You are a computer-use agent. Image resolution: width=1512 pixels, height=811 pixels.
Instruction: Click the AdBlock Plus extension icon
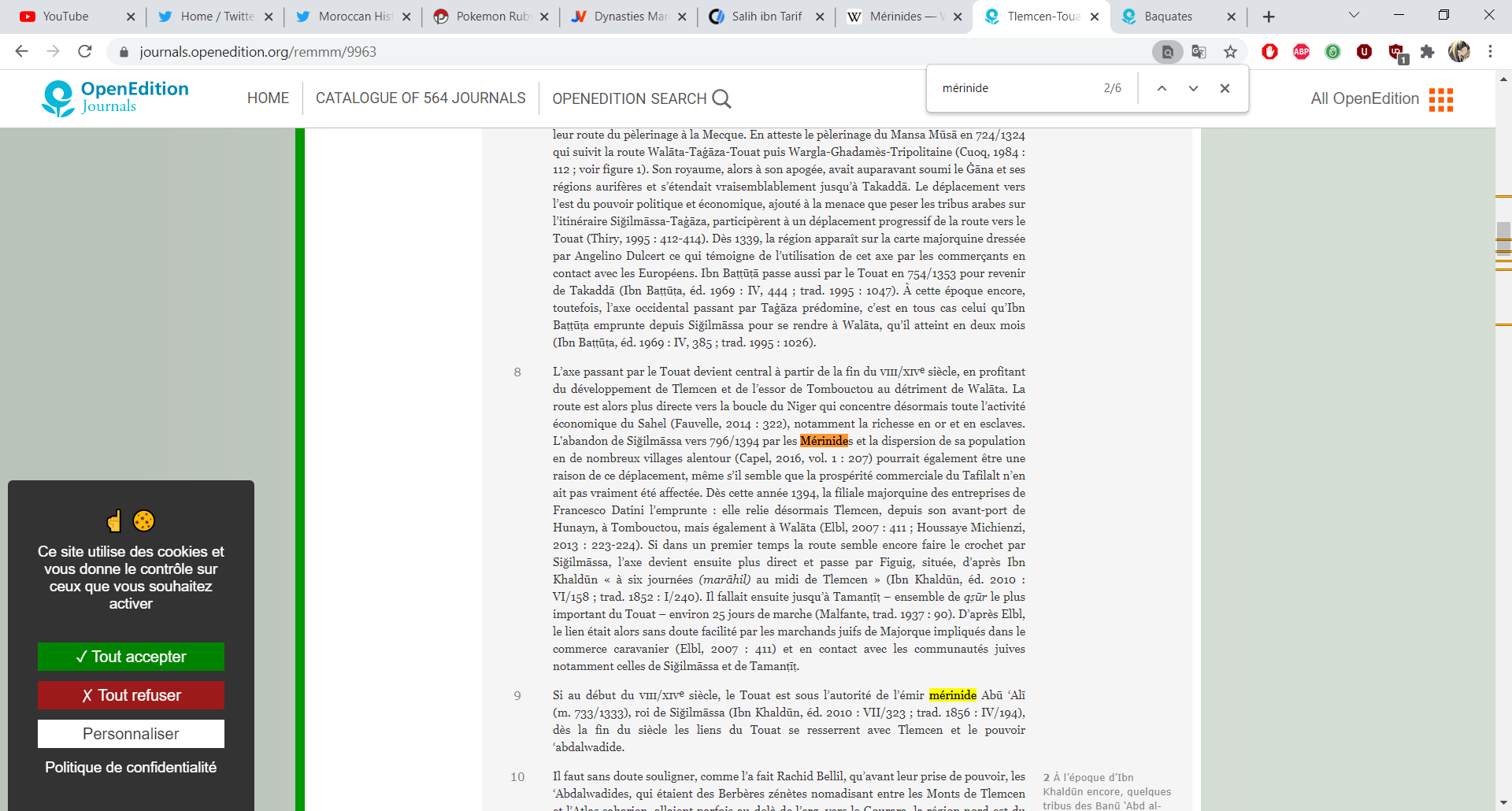coord(1301,52)
